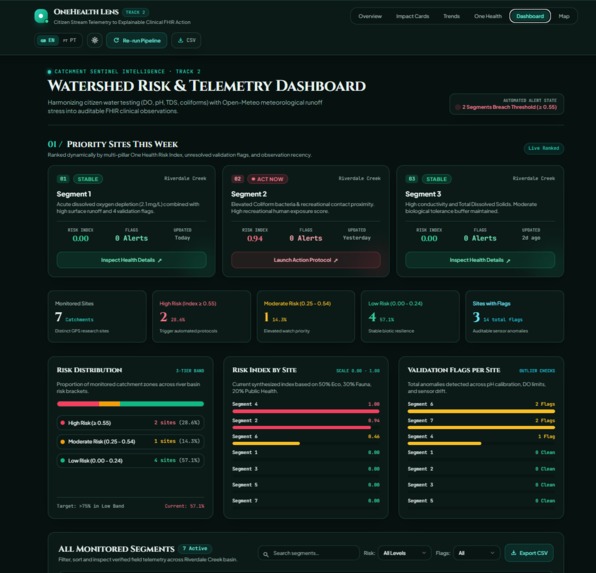The width and height of the screenshot is (596, 573).
Task: Export the segments table as CSV
Action: point(529,553)
